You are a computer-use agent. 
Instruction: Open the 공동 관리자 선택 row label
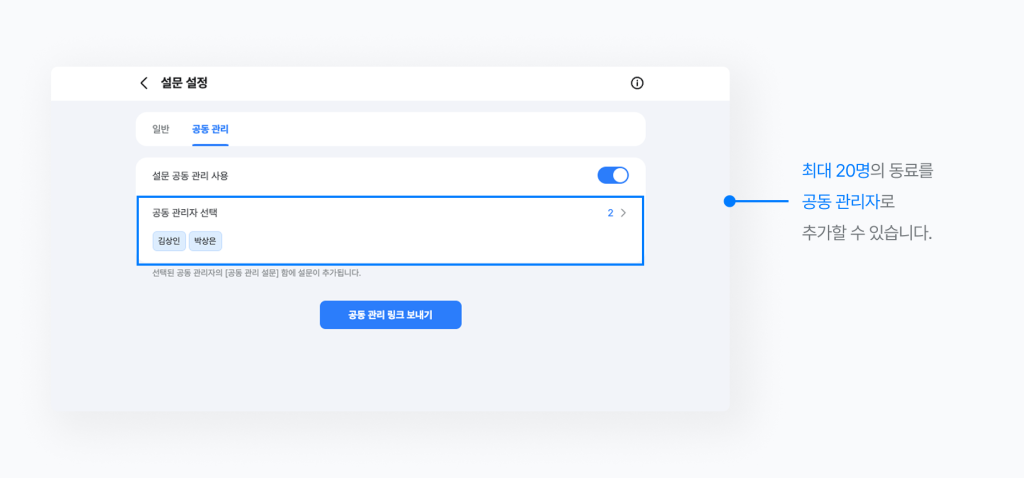[x=184, y=213]
